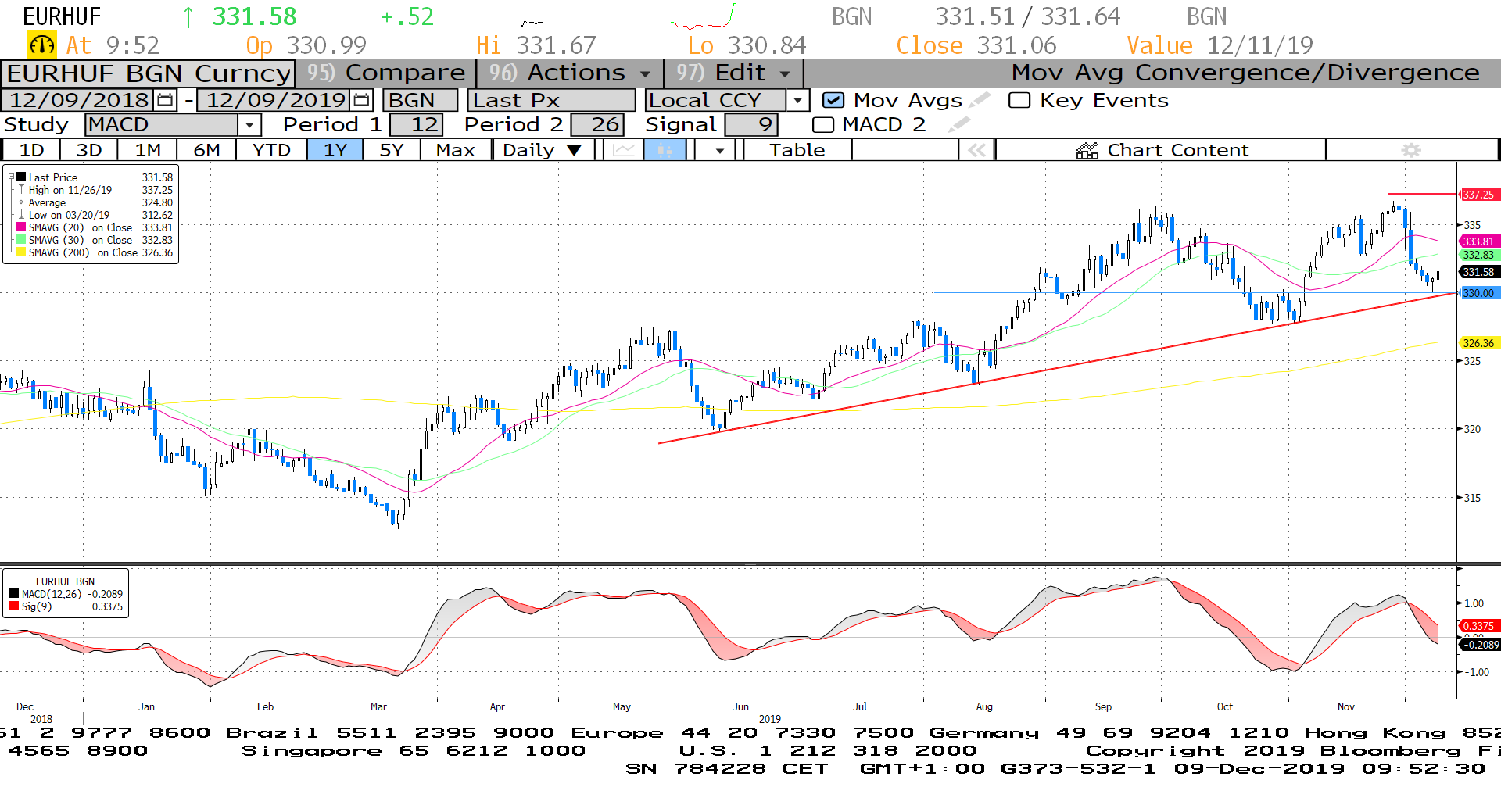The width and height of the screenshot is (1501, 812).
Task: Click the Period 1 input field
Action: pos(417,124)
